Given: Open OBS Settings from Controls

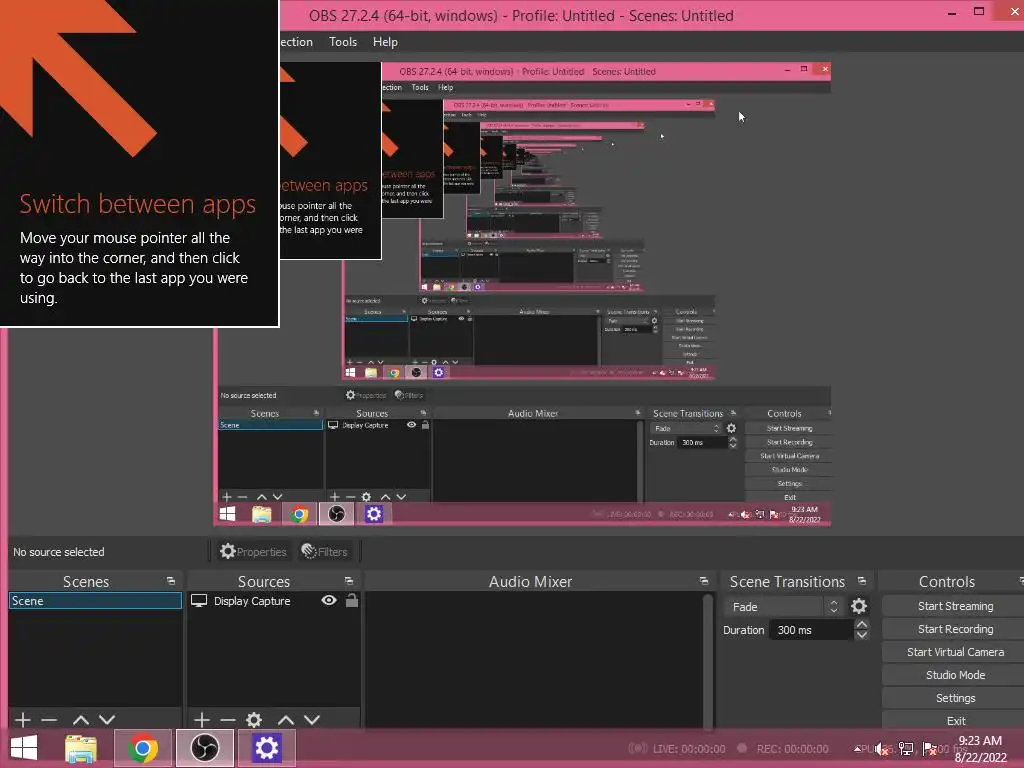Looking at the screenshot, I should (955, 698).
